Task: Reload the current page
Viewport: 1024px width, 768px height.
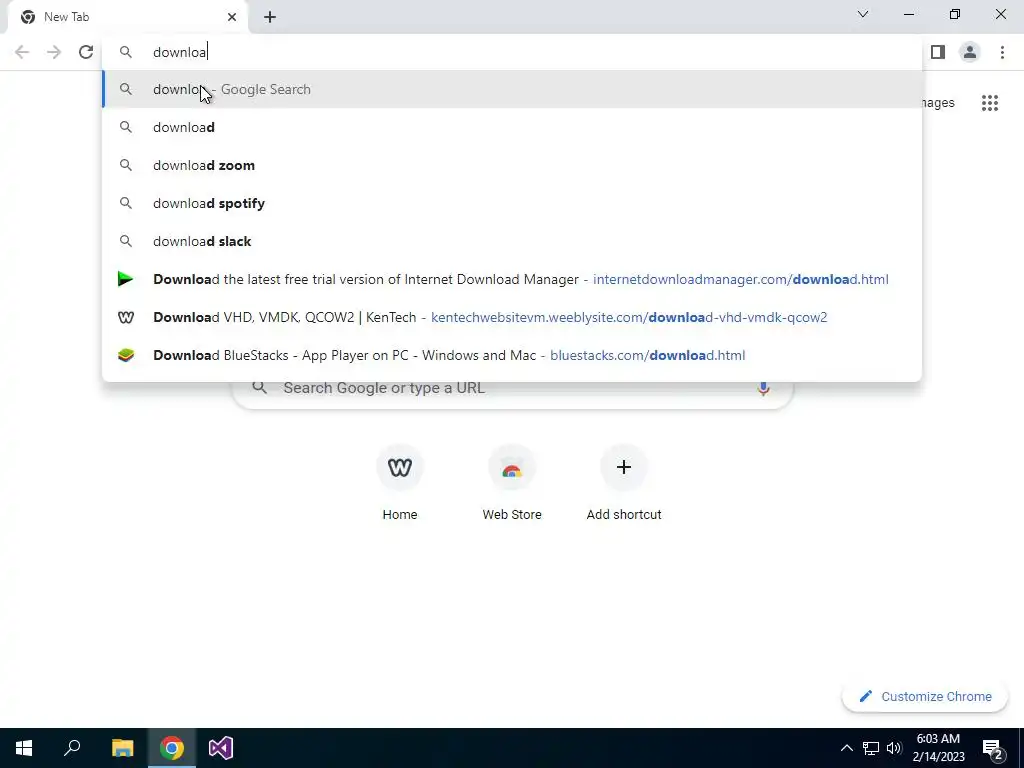Action: point(86,52)
